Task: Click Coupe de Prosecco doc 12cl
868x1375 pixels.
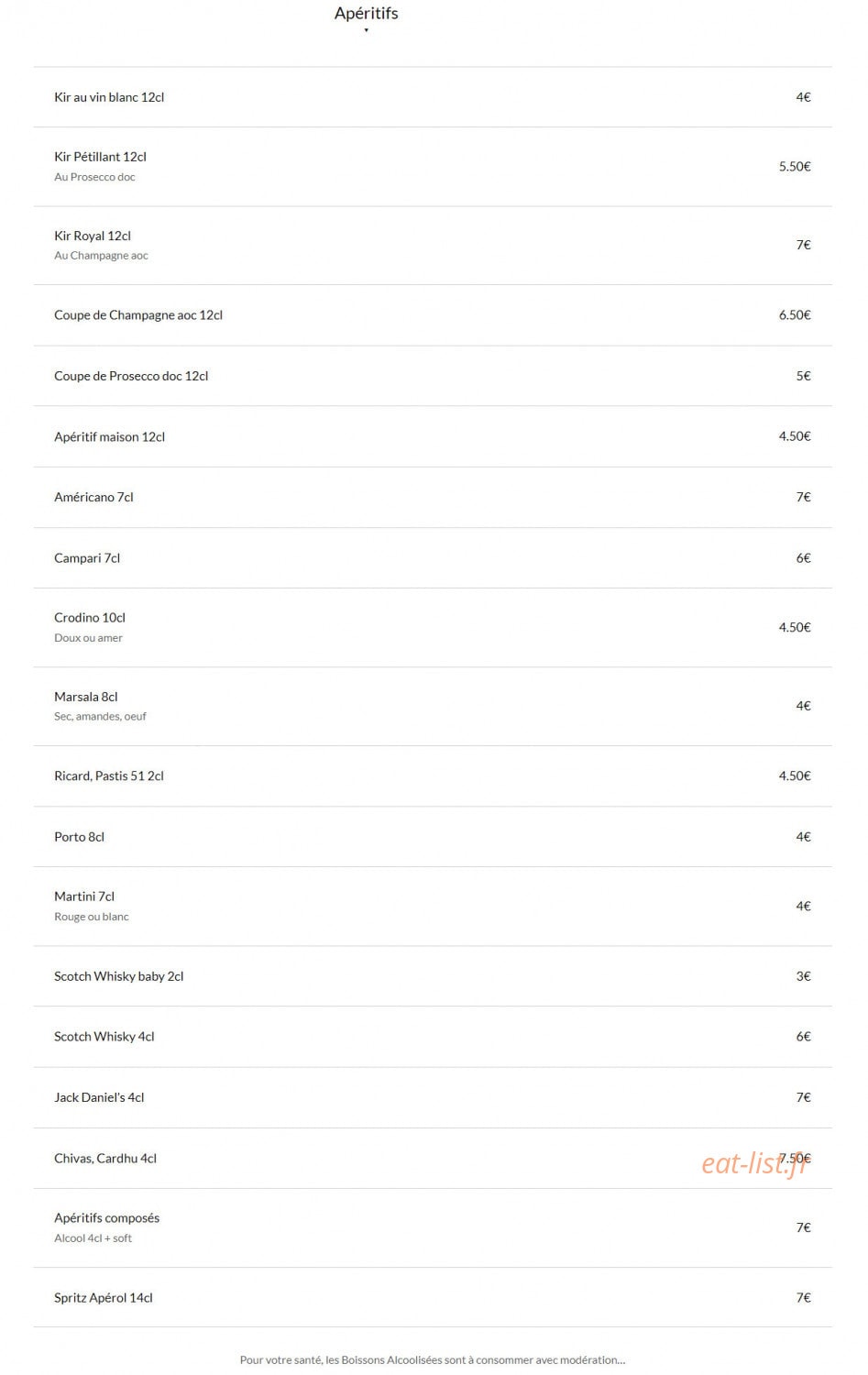Action: click(433, 376)
